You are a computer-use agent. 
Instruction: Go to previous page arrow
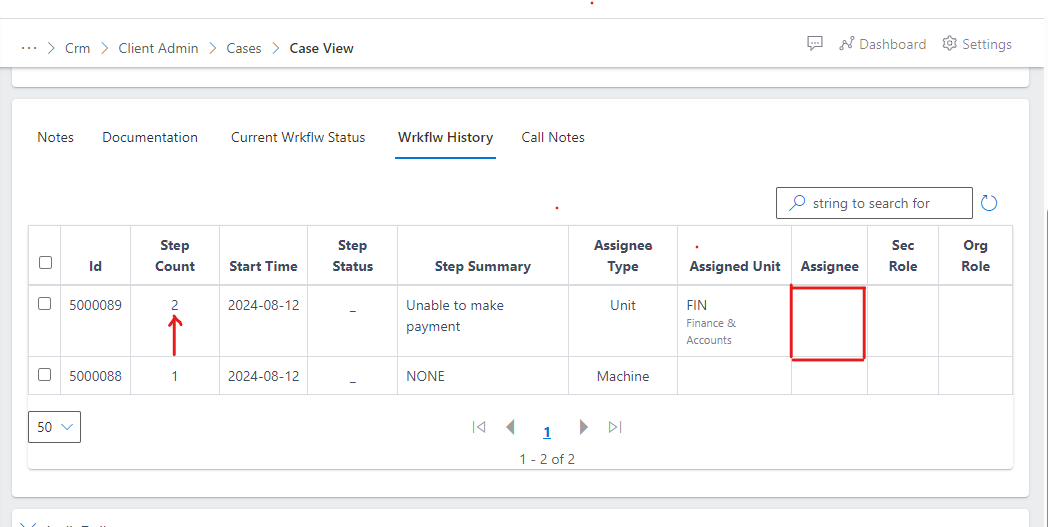pyautogui.click(x=511, y=427)
